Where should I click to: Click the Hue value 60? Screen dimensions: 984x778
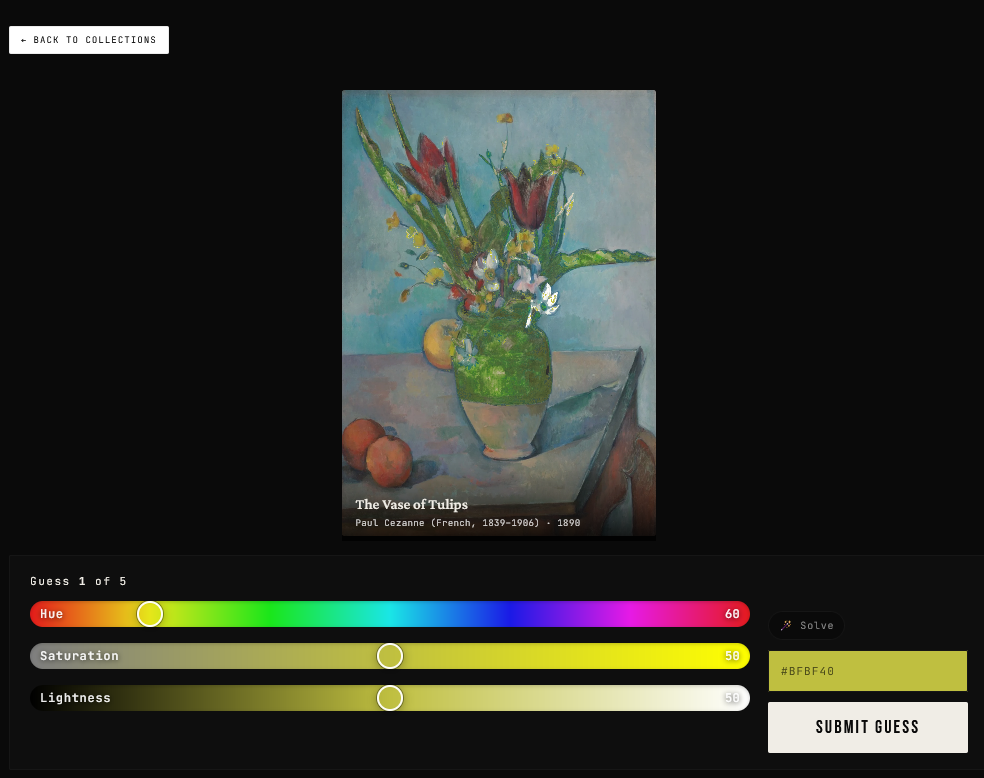(732, 614)
